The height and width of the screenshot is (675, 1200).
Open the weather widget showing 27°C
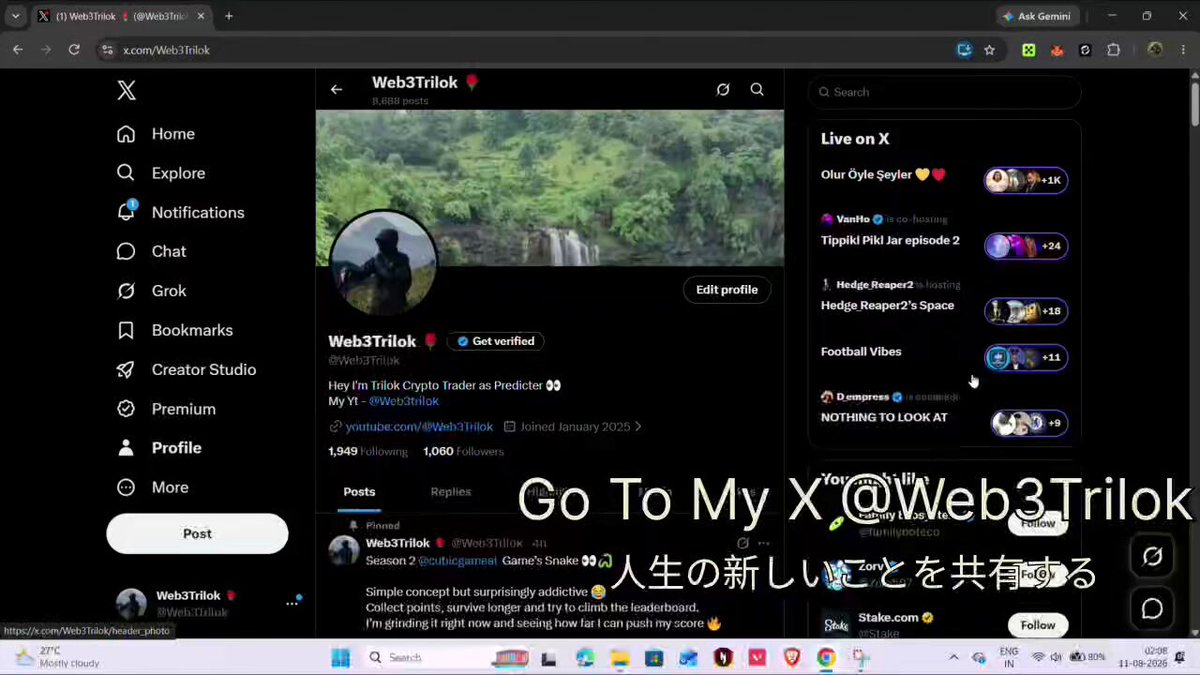click(58, 657)
